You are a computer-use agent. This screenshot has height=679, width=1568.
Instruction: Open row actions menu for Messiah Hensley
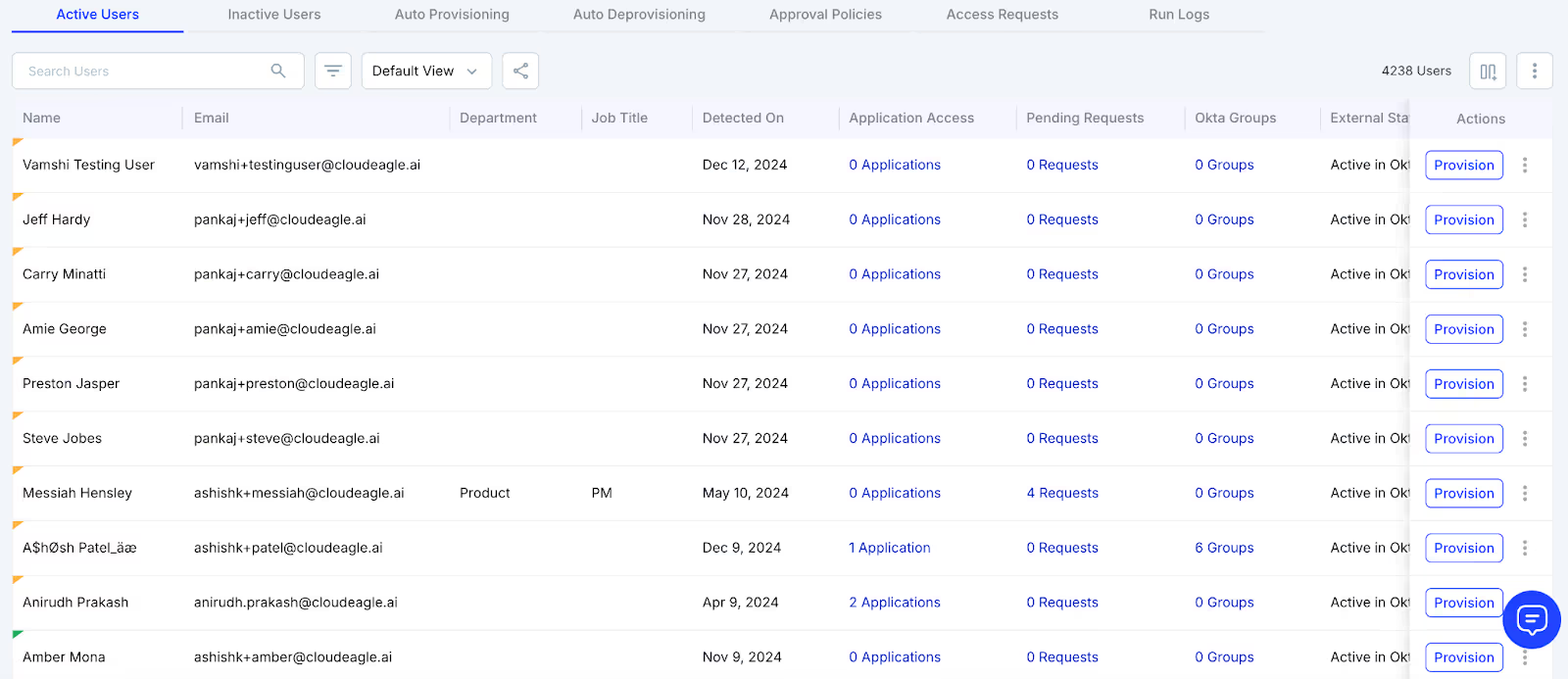click(x=1525, y=493)
